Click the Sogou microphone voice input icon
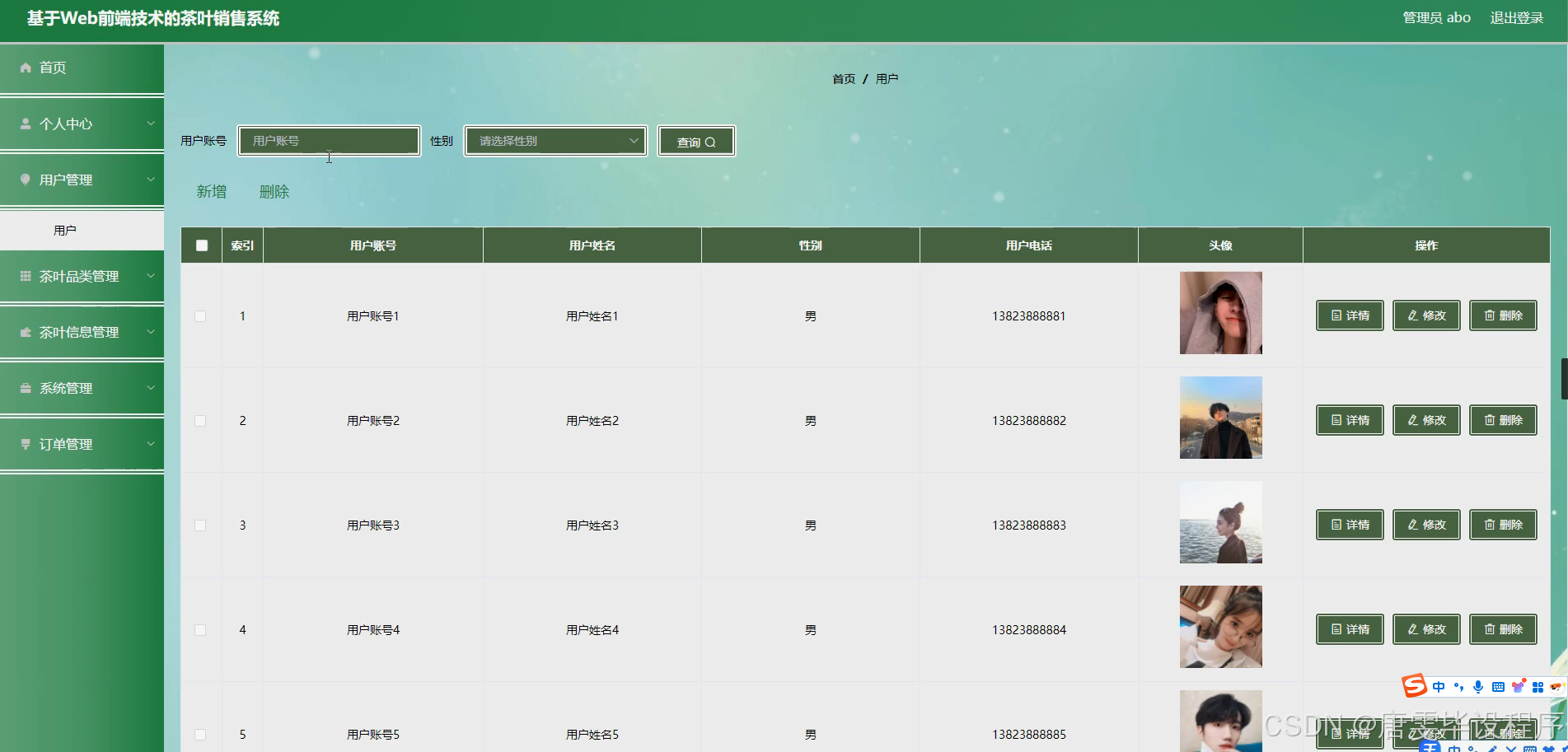The width and height of the screenshot is (1568, 752). [1478, 687]
